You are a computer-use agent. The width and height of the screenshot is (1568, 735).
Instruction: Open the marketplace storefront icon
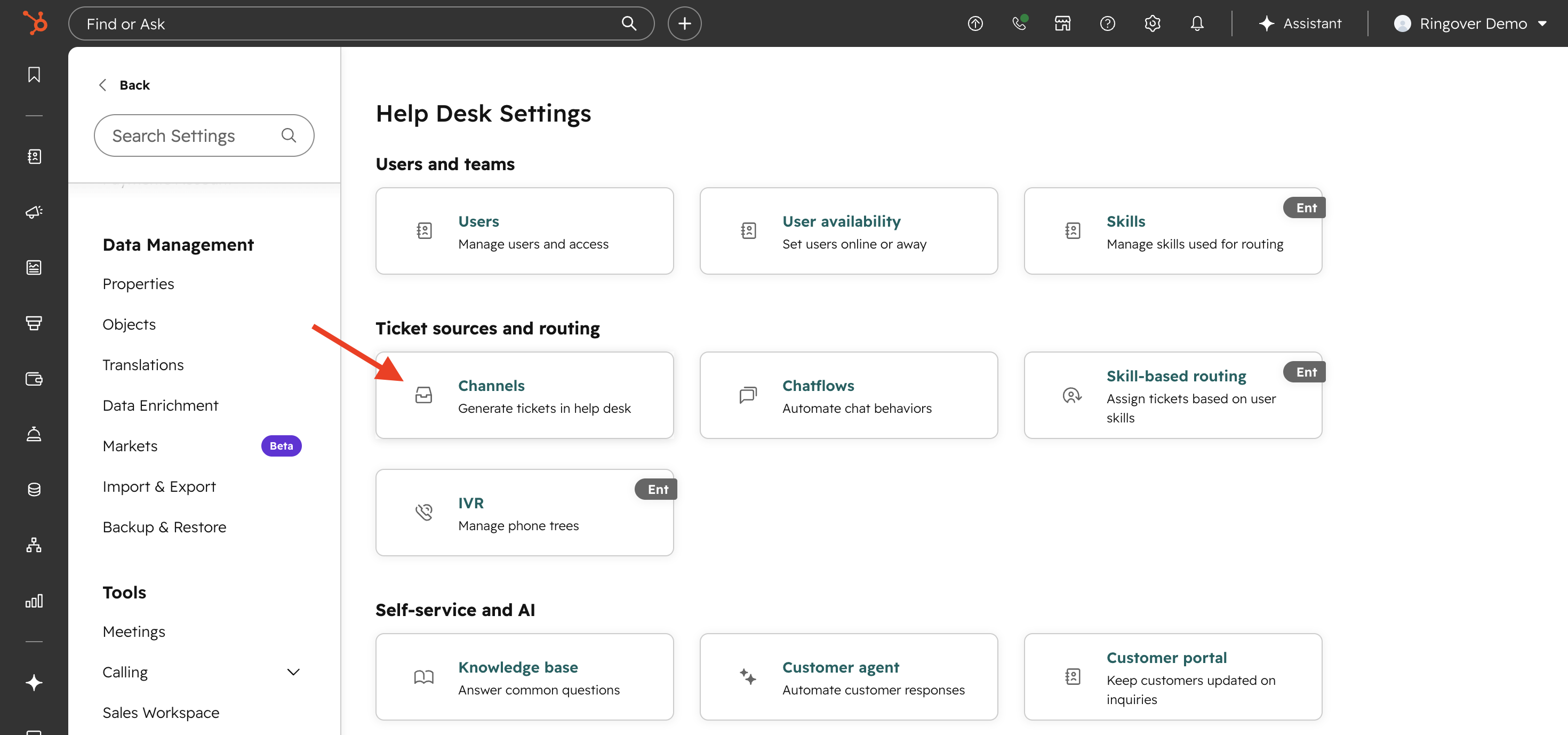1062,23
